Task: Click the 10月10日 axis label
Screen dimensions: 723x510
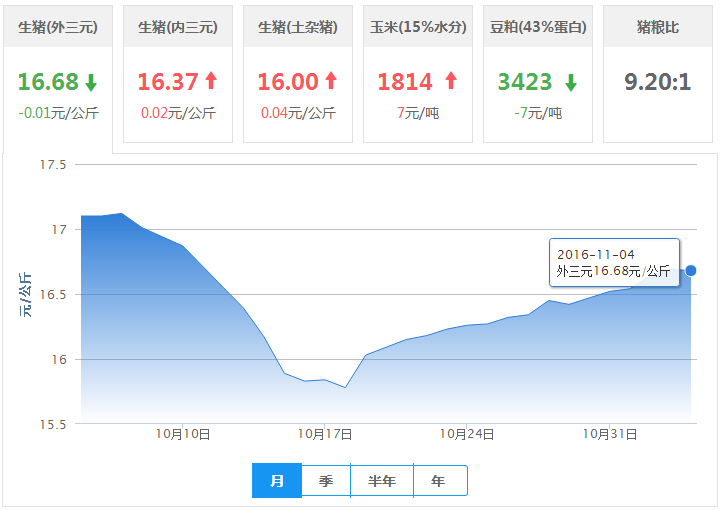Action: 183,434
